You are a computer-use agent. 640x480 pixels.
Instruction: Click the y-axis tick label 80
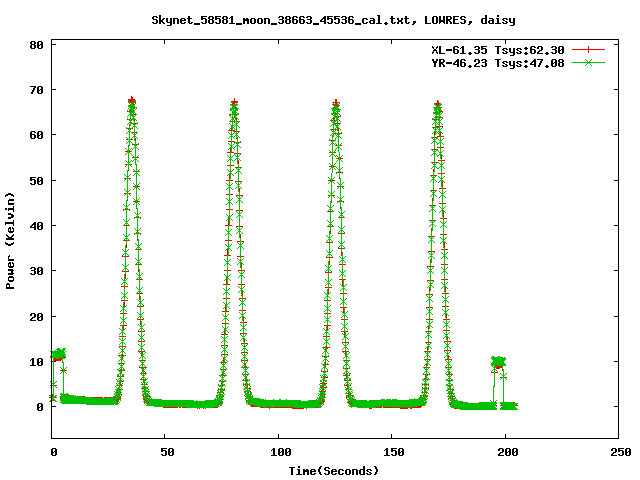(36, 45)
